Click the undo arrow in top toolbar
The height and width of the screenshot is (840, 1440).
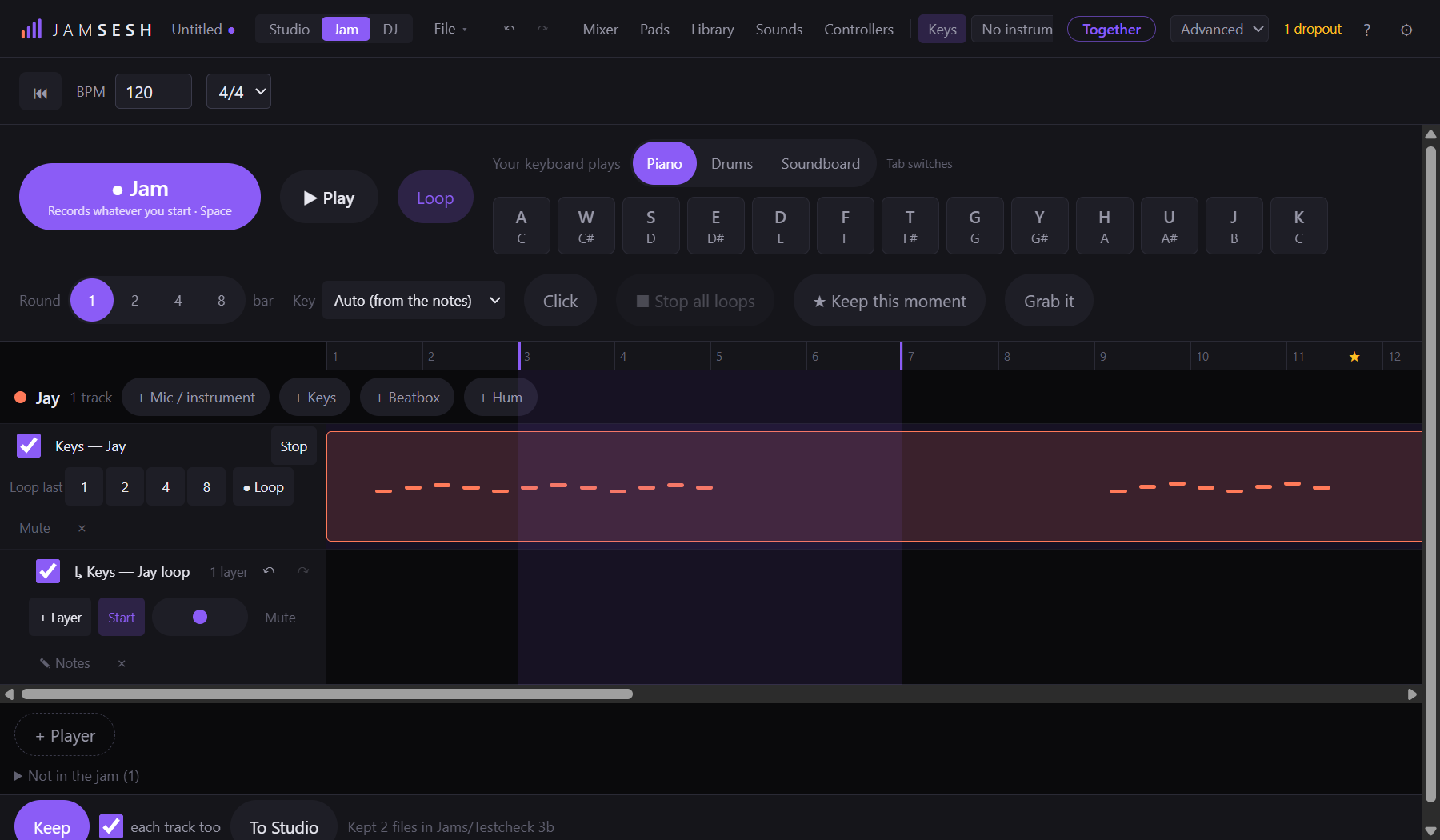(510, 29)
